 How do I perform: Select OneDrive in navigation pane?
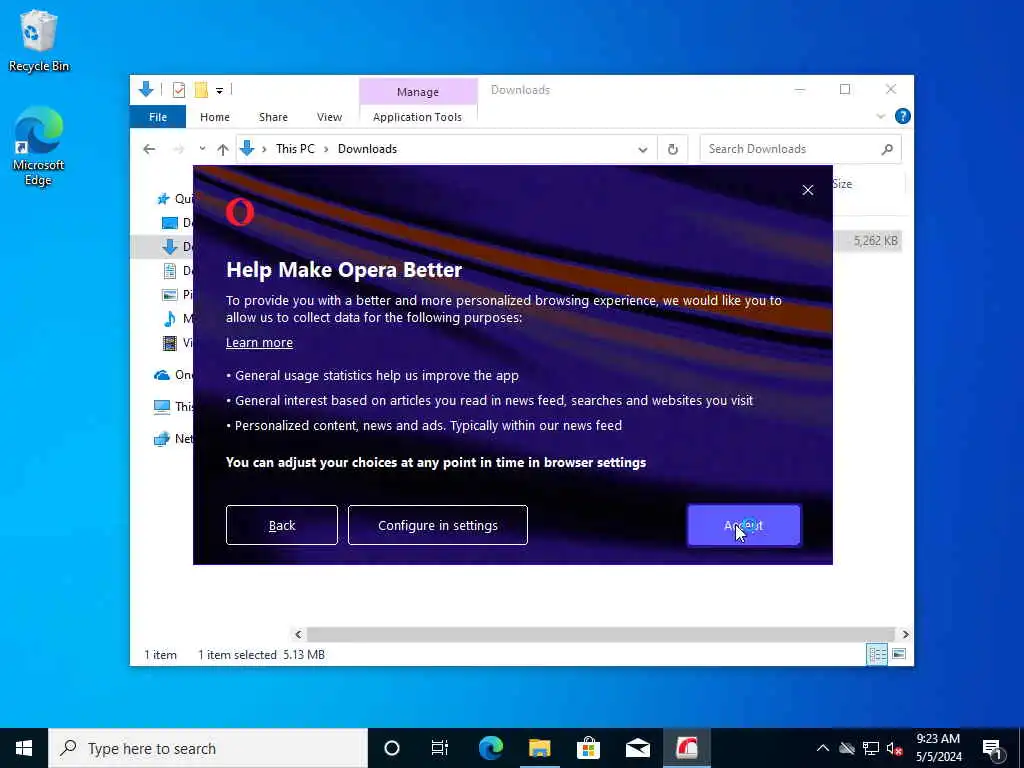[x=173, y=375]
